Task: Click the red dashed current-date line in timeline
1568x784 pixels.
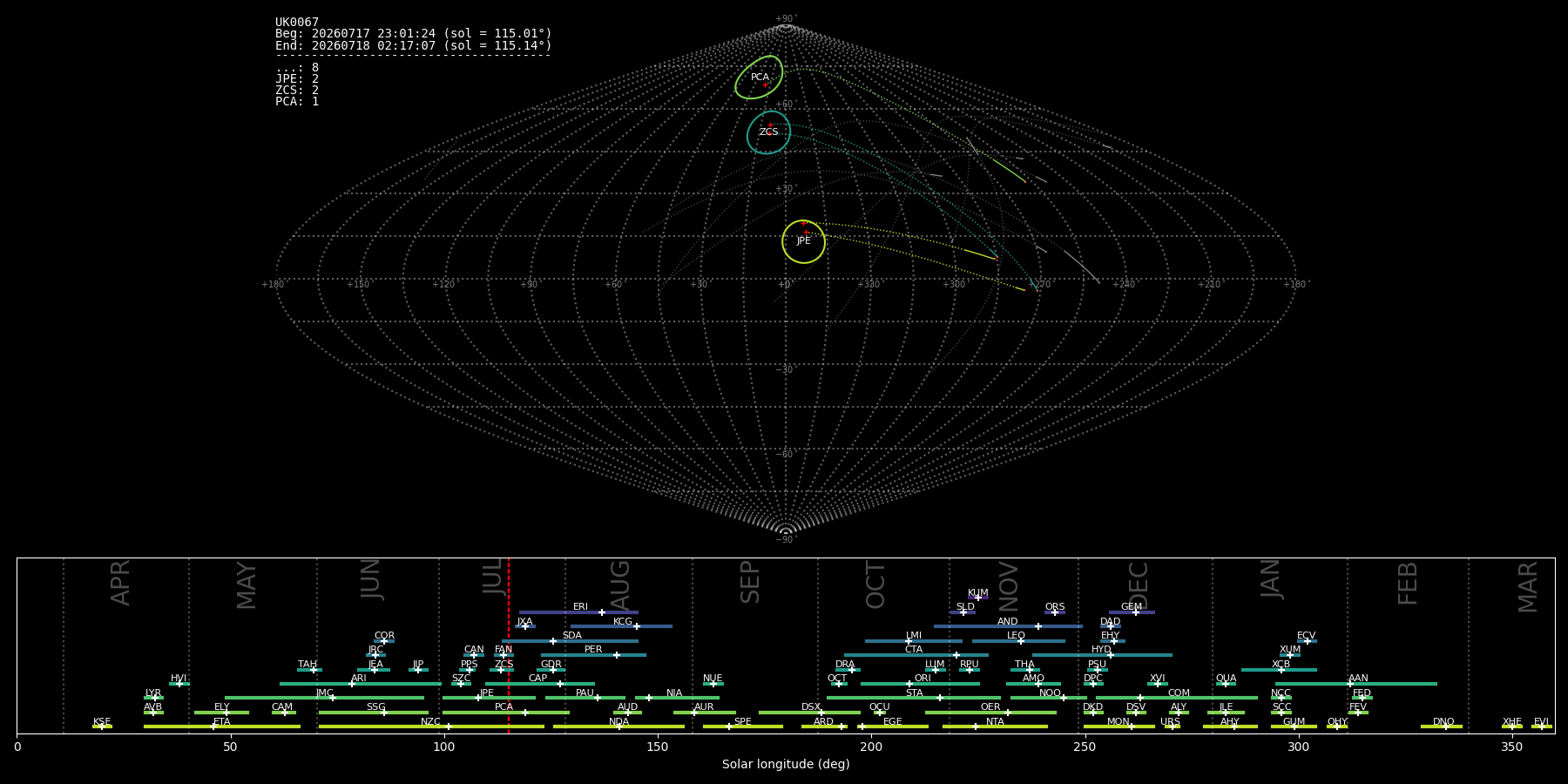Action: tap(509, 645)
